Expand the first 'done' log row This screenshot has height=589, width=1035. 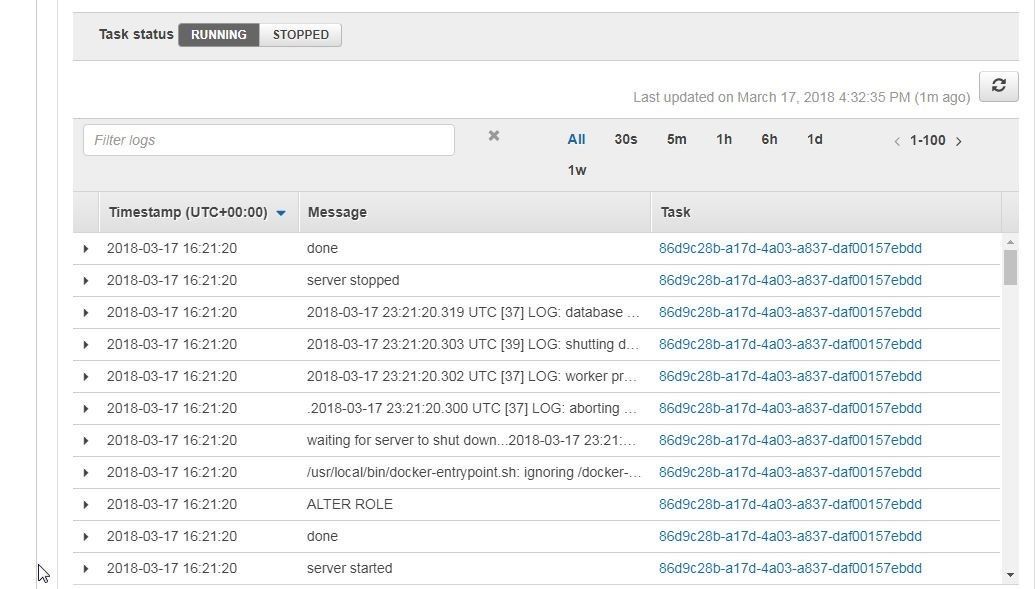[86, 249]
